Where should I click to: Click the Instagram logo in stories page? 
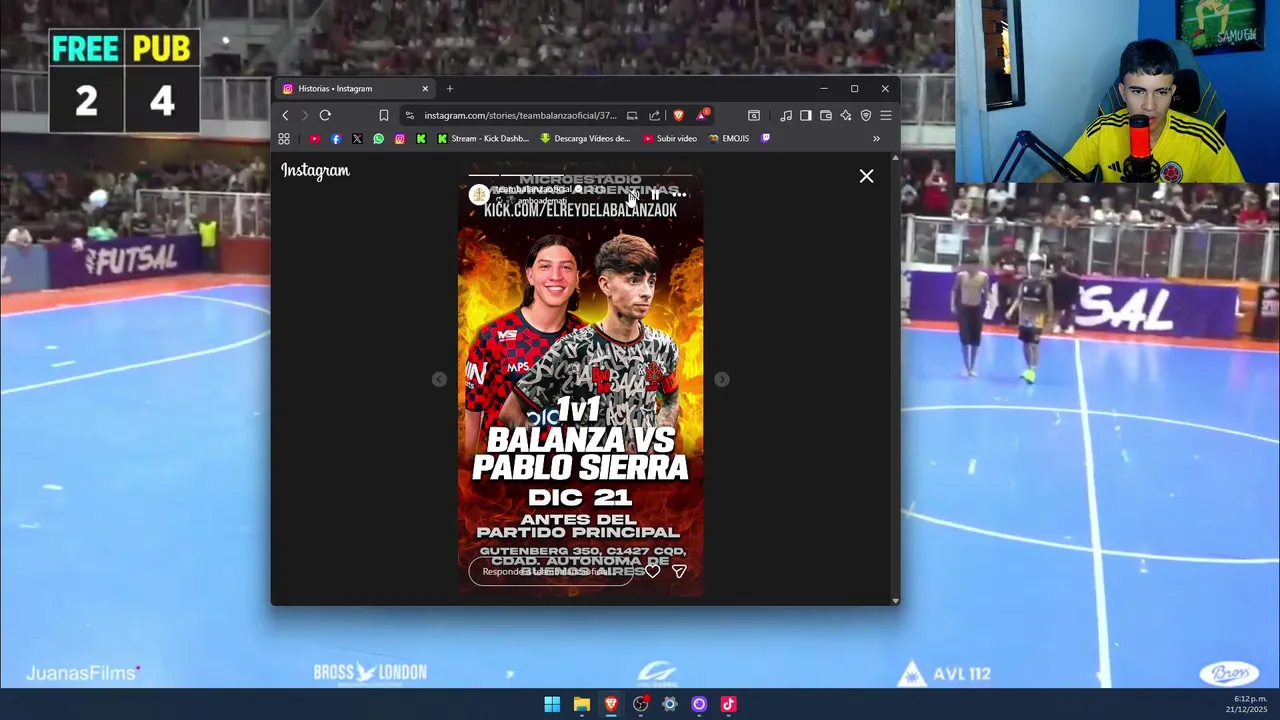[x=315, y=171]
